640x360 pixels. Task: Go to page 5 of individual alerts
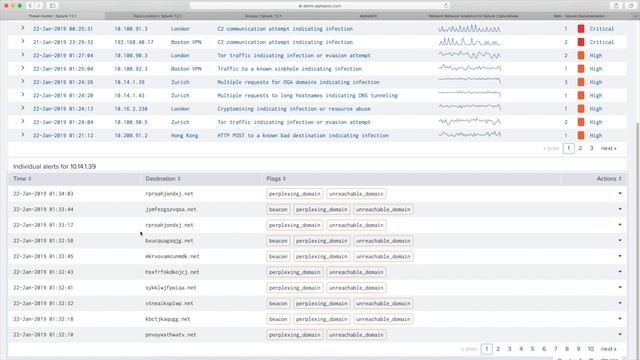532,349
